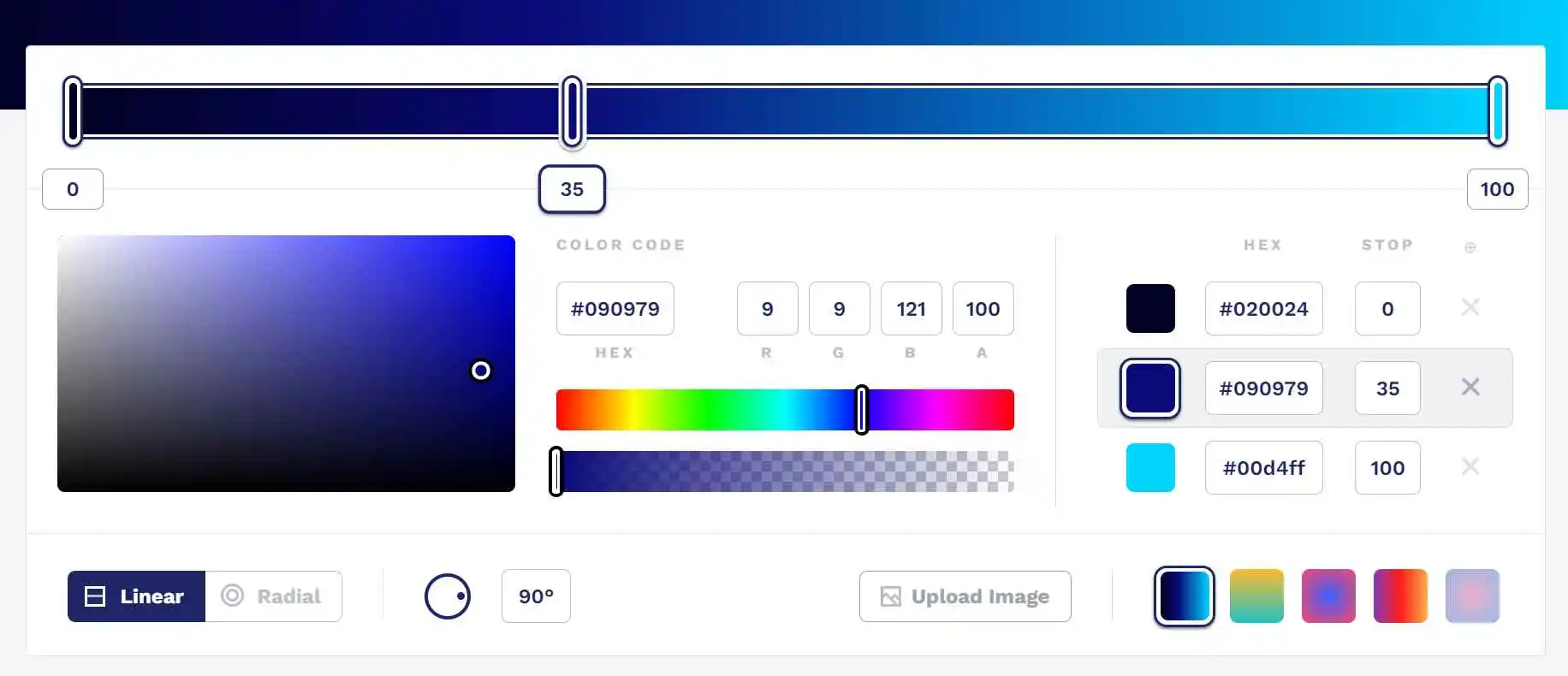The width and height of the screenshot is (1568, 676).
Task: Click the 90° angle input field
Action: (536, 596)
